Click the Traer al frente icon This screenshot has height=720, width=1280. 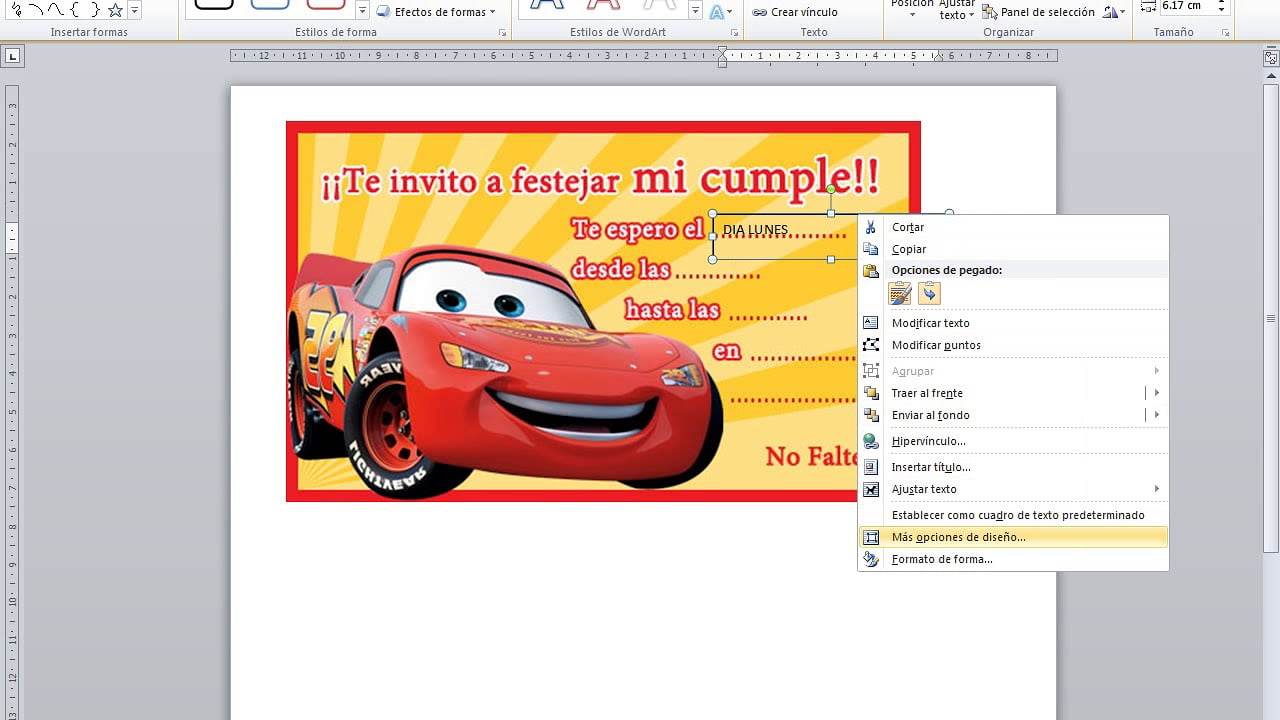[x=871, y=393]
